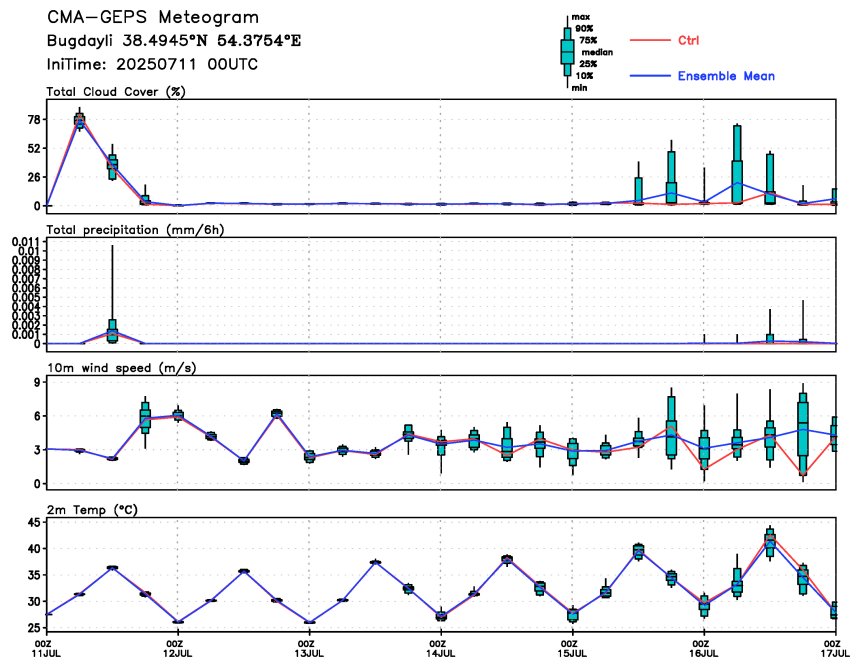
Task: Click the red Ctrl legend line
Action: point(650,41)
